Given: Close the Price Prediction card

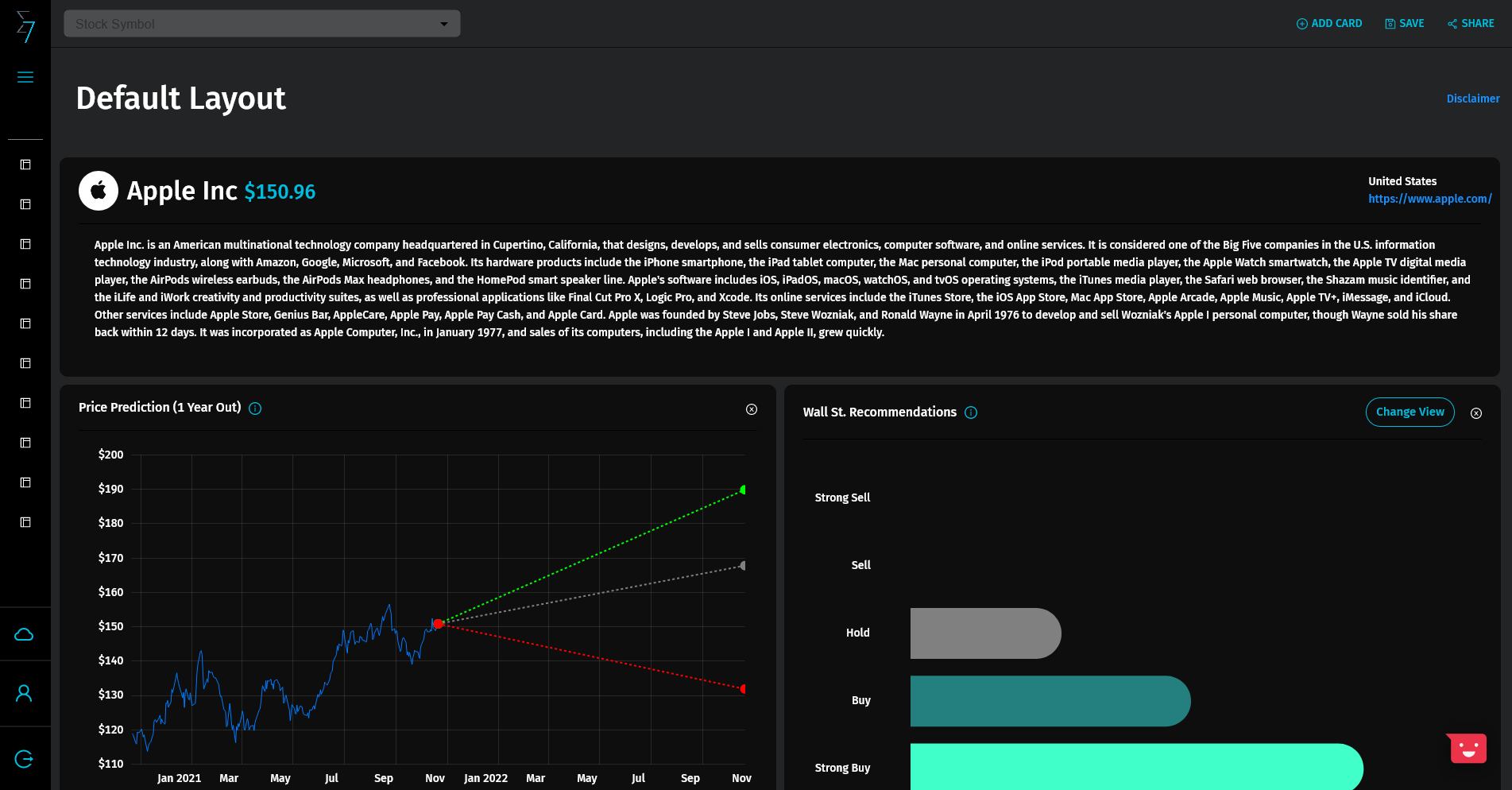Looking at the screenshot, I should pos(752,409).
